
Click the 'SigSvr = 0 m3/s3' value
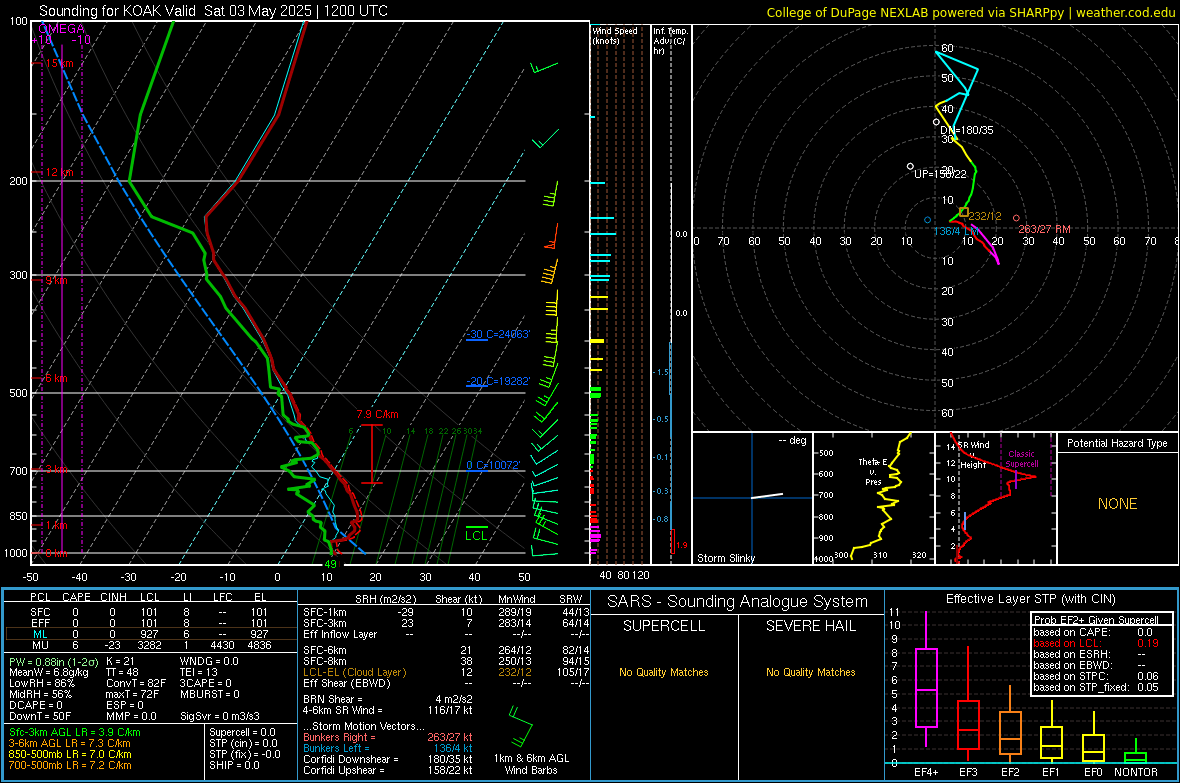[220, 716]
